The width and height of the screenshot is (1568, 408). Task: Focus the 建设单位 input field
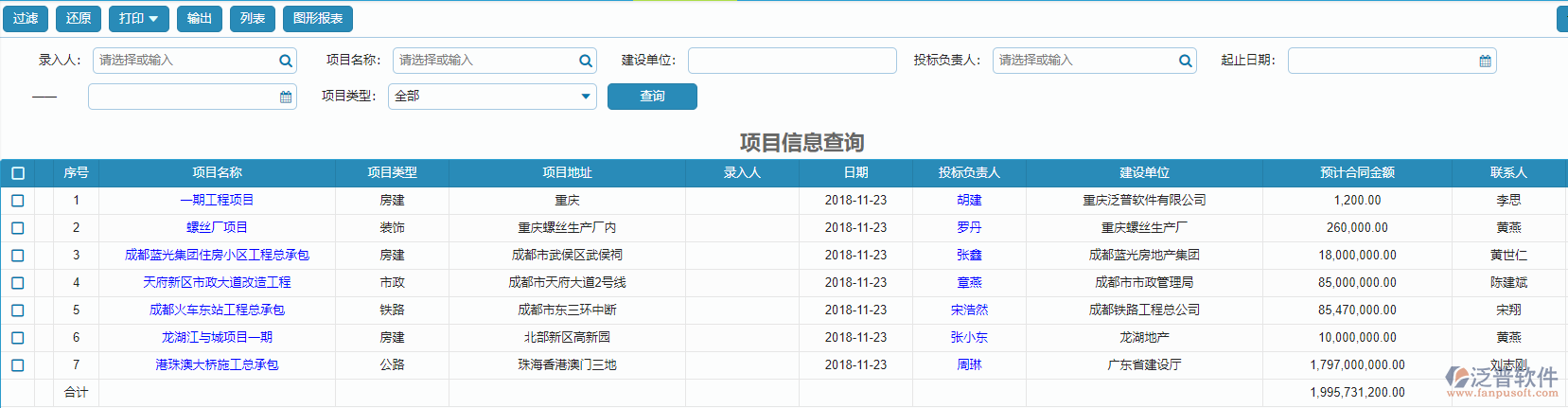[x=792, y=61]
